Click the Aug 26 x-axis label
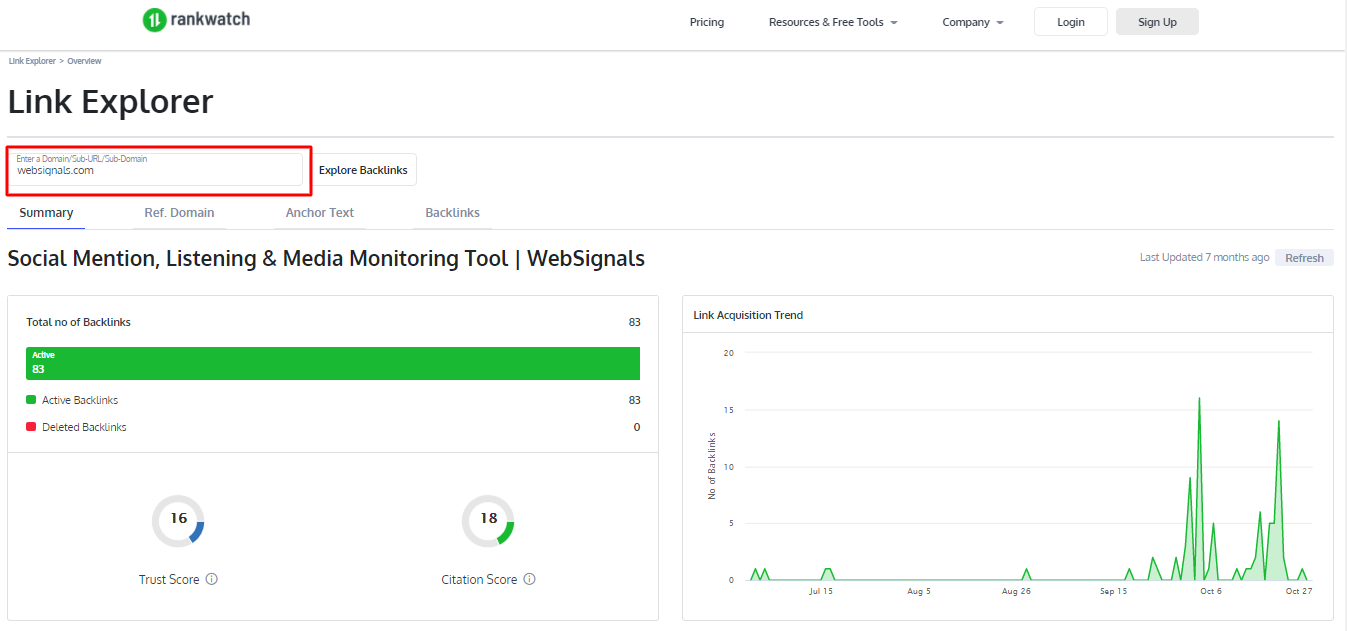Image resolution: width=1347 pixels, height=631 pixels. pyautogui.click(x=1016, y=591)
